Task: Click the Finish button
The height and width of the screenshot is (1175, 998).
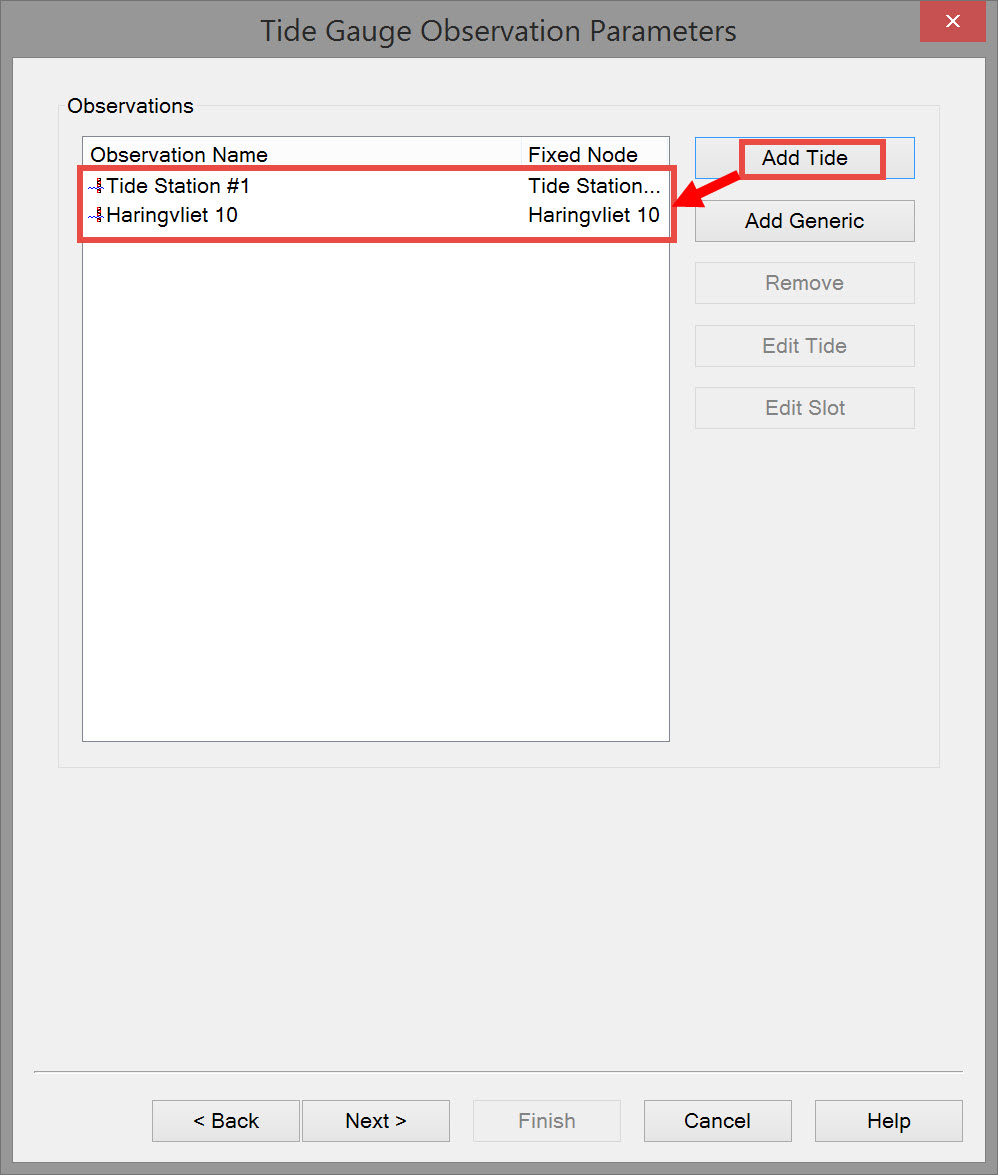Action: 547,1121
